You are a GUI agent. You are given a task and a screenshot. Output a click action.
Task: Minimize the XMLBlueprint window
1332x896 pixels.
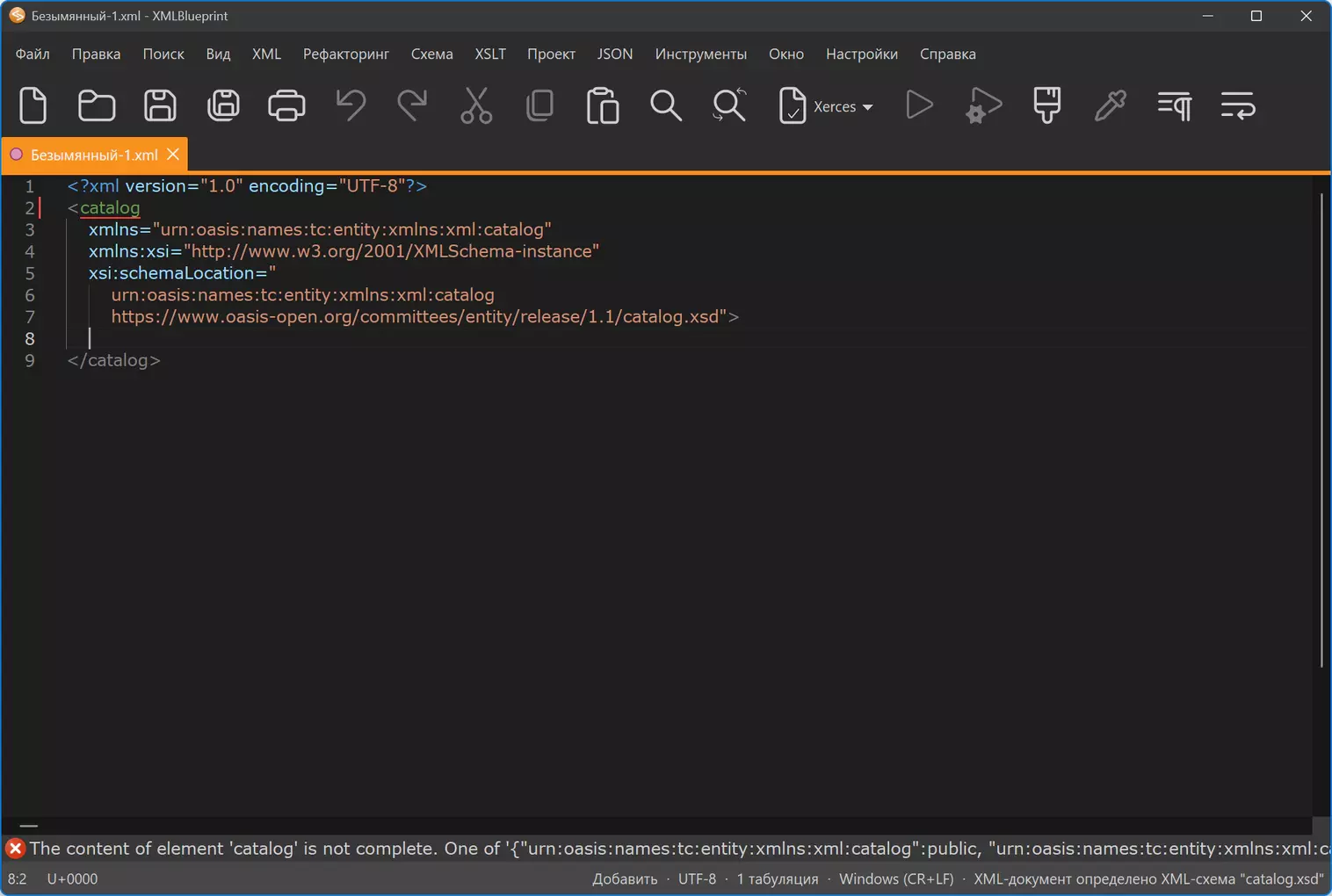coord(1208,16)
